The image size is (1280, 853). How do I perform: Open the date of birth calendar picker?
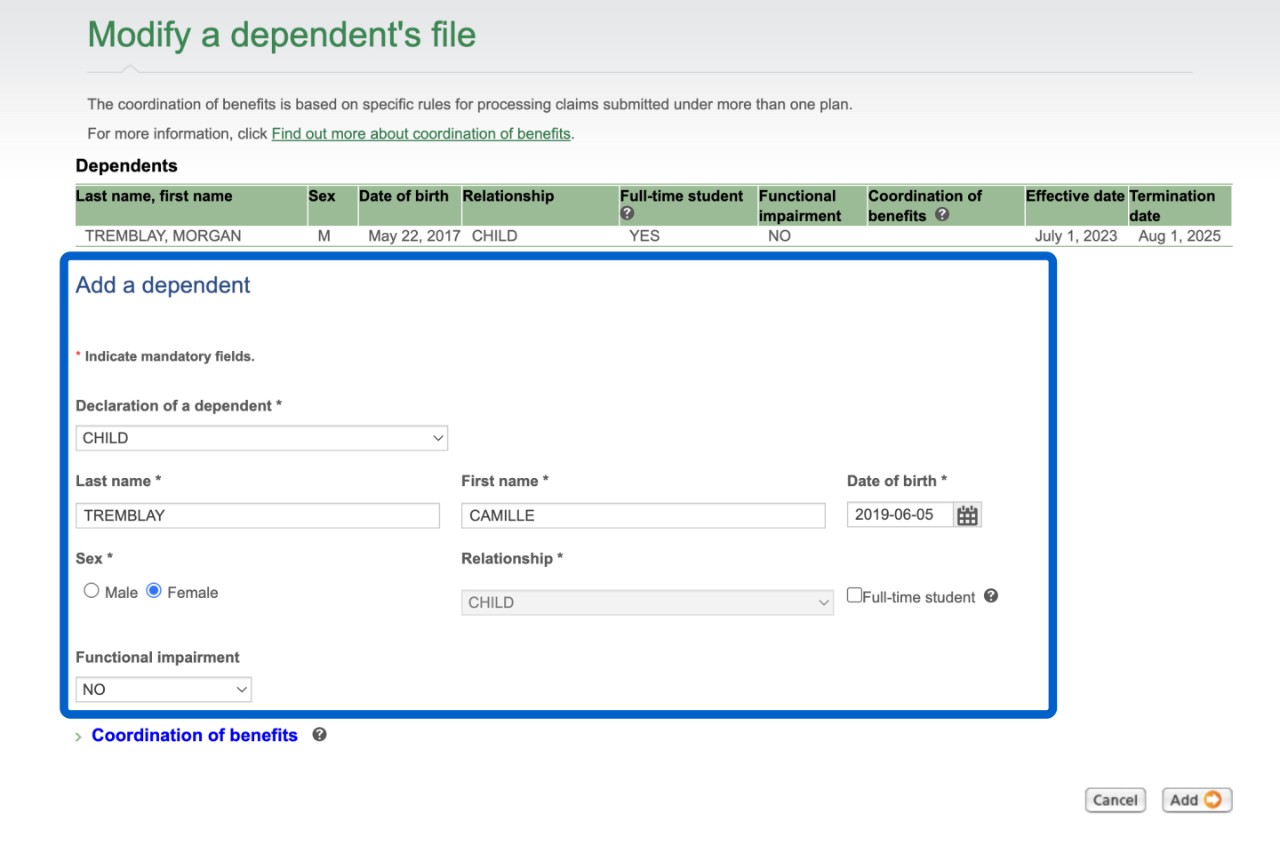[x=967, y=516]
